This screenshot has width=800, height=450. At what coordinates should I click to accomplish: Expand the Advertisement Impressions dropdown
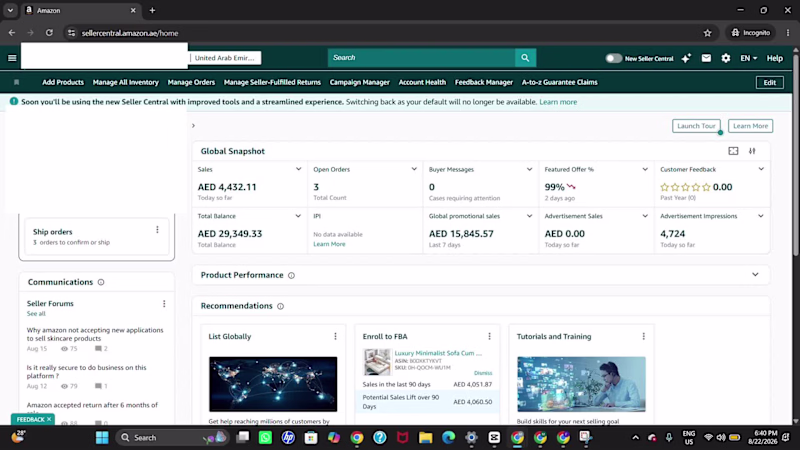[x=761, y=216]
